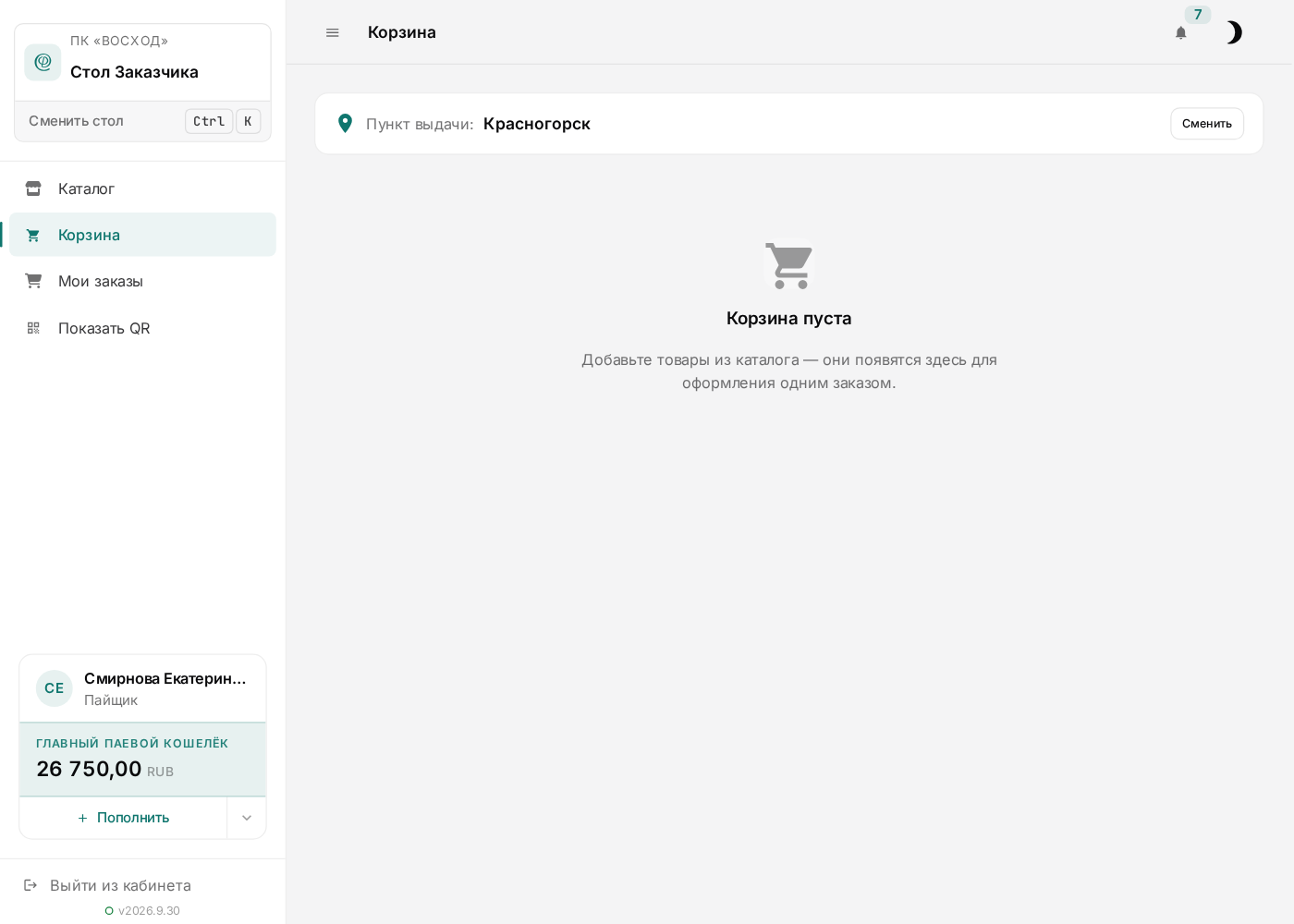Viewport: 1294px width, 924px height.
Task: Click the version label v2026.9.30
Action: [x=149, y=911]
